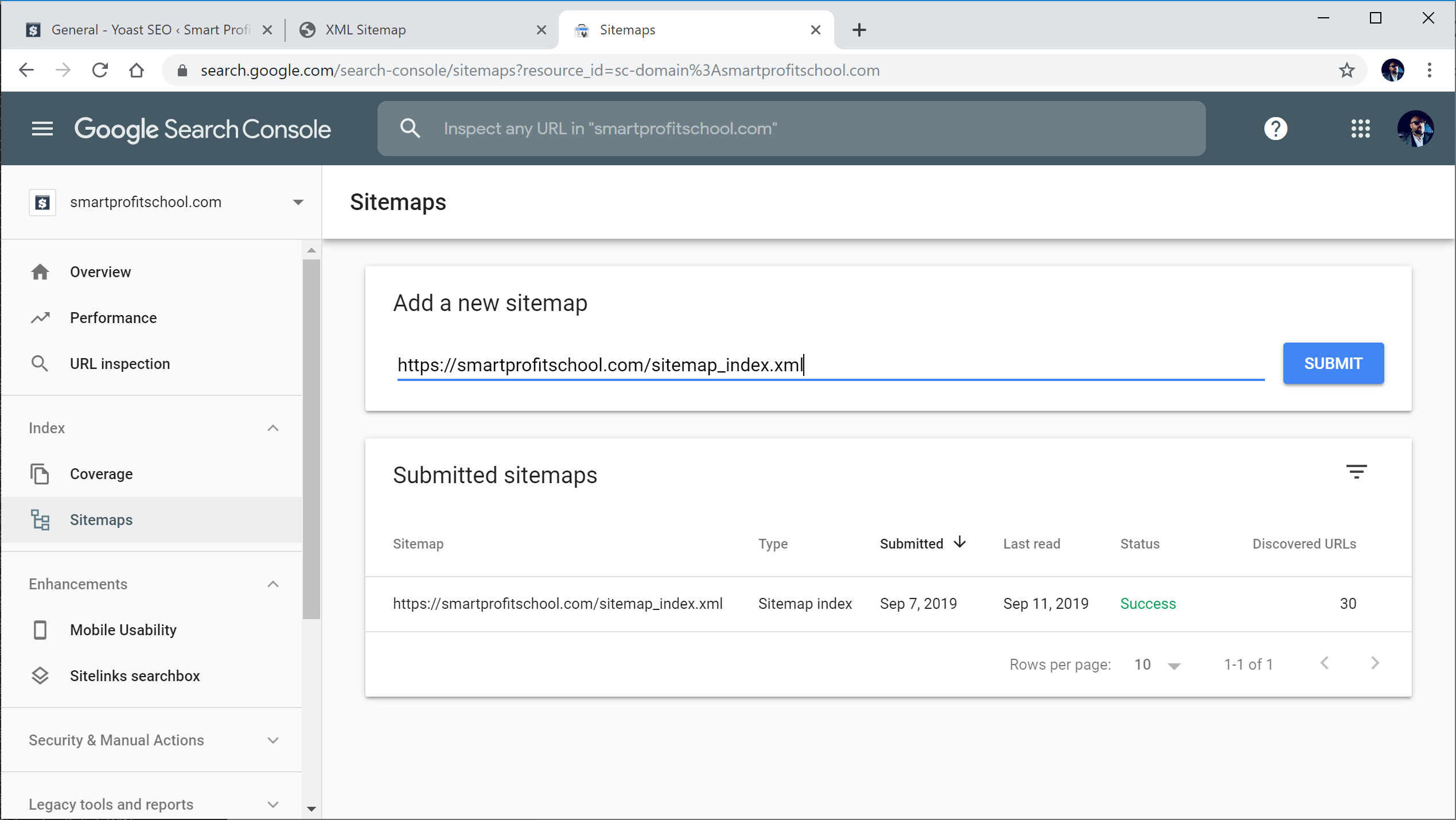Sort by Status column header
This screenshot has height=820, width=1456.
pyautogui.click(x=1140, y=544)
